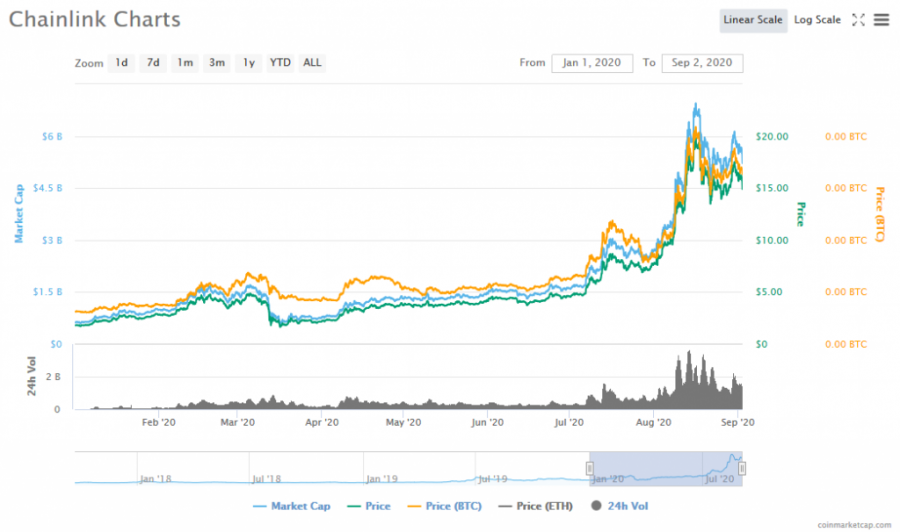Viewport: 900px width, 532px height.
Task: Toggle Price (ETH) series in legend
Action: [536, 506]
